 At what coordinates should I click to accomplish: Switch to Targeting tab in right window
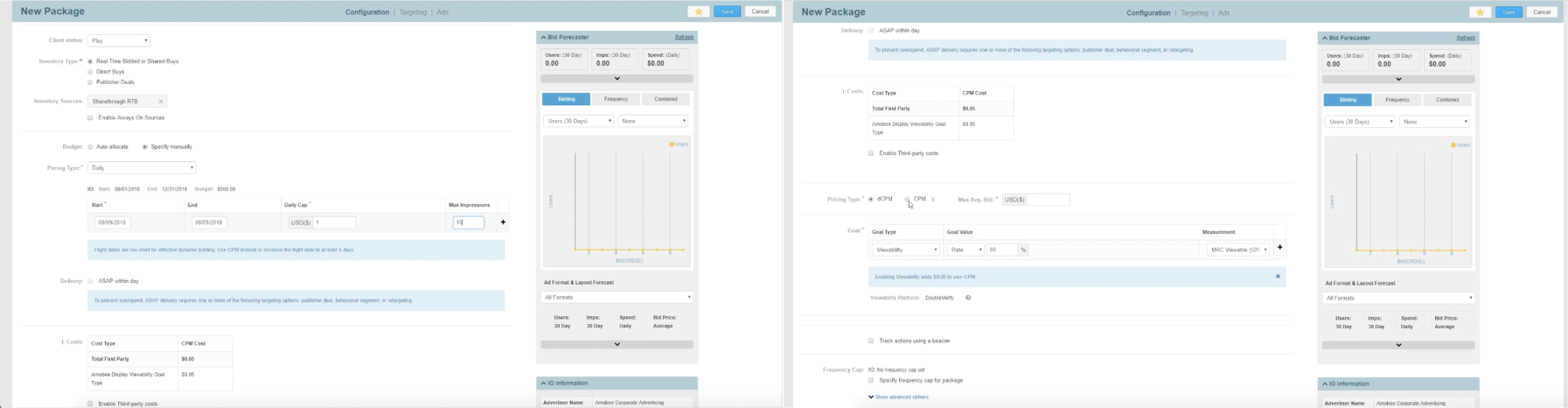(x=1195, y=12)
